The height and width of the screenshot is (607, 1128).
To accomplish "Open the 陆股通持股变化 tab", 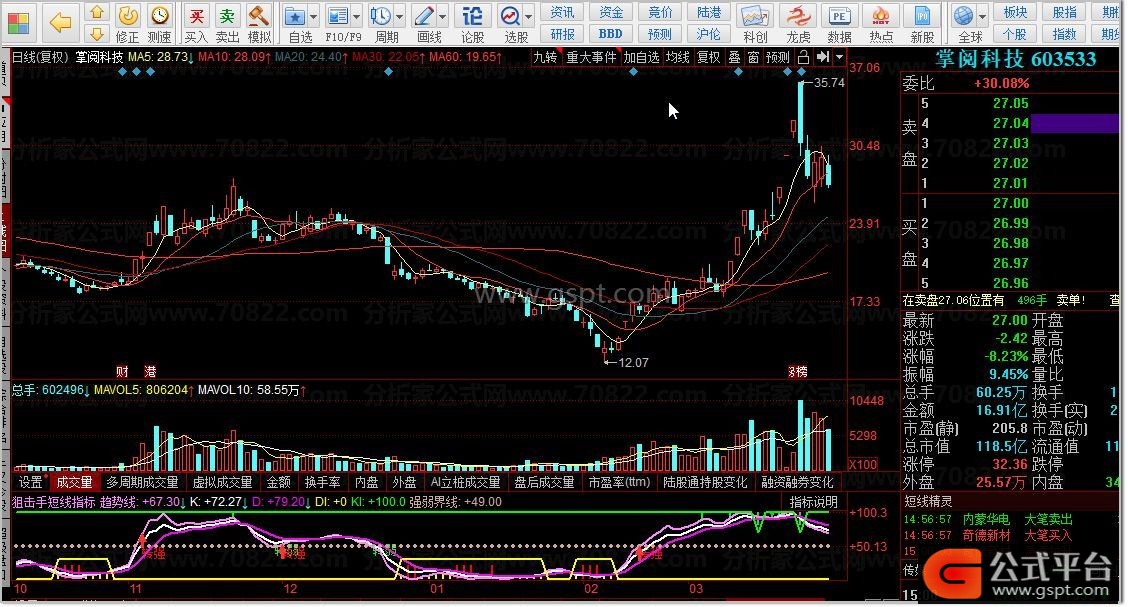I will click(x=705, y=483).
